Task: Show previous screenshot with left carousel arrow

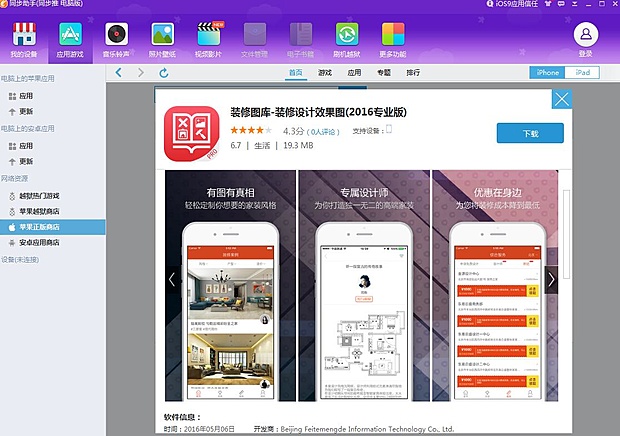Action: pyautogui.click(x=171, y=279)
